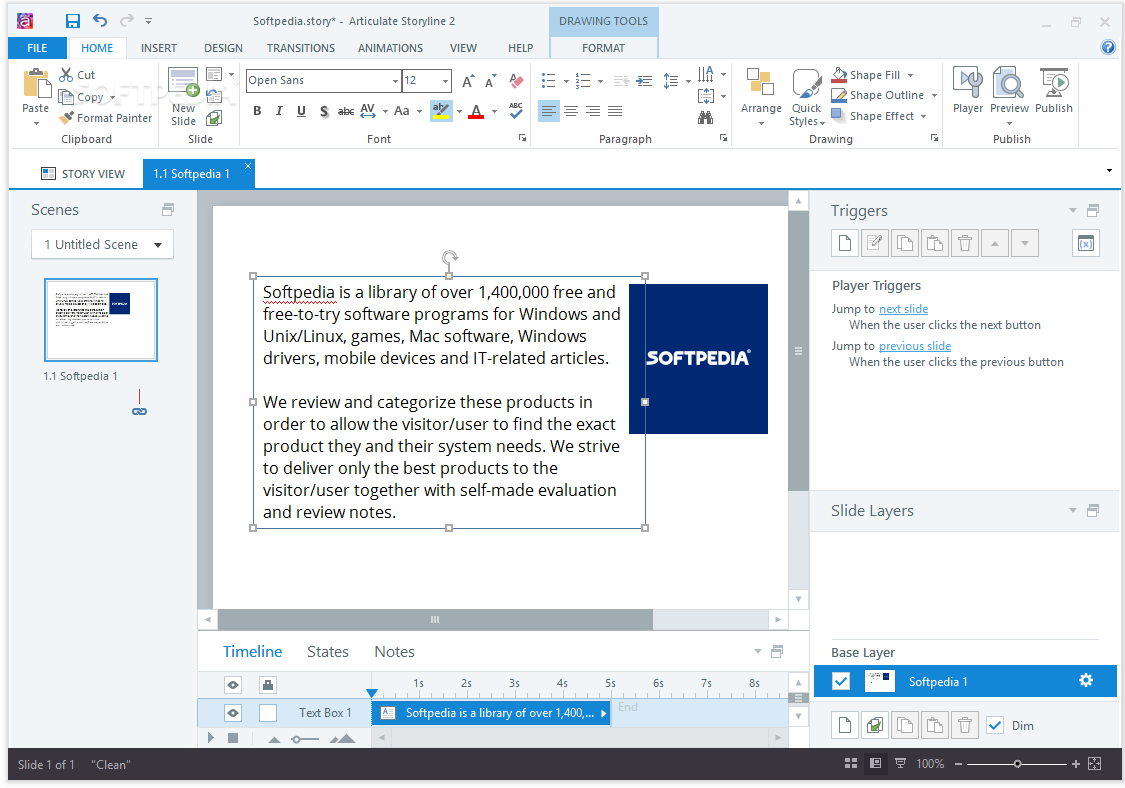Create a new trigger in Triggers panel
1125x788 pixels.
[844, 243]
